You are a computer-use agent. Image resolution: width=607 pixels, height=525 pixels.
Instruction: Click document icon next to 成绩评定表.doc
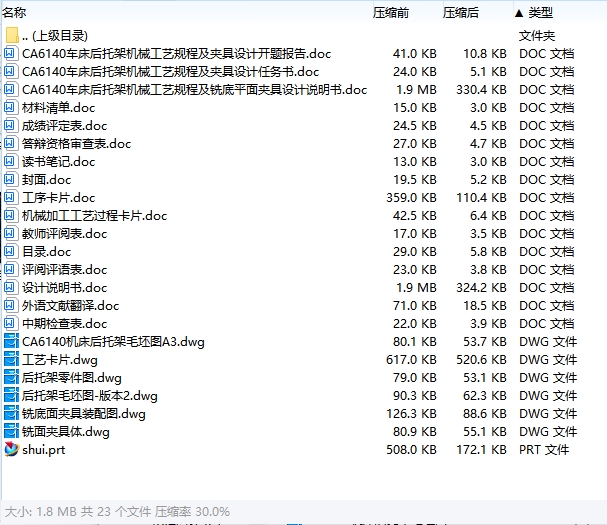pos(11,125)
